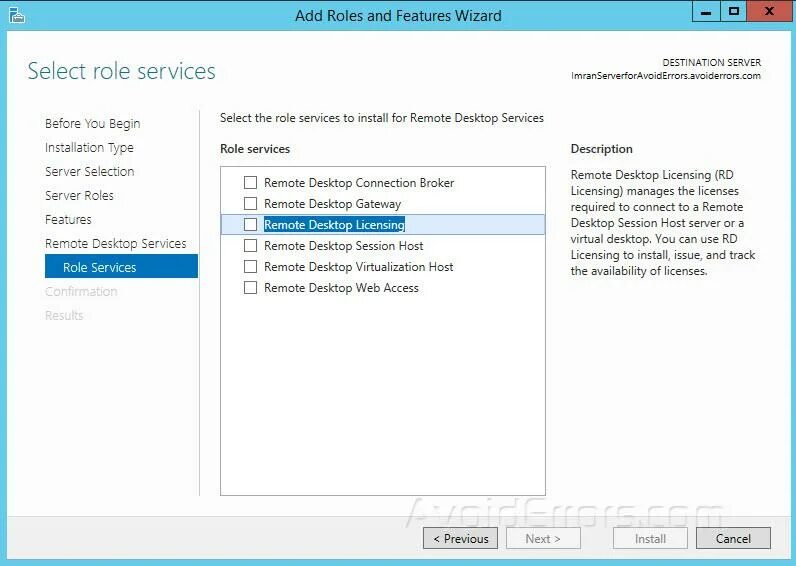Maximize the wizard window
Image resolution: width=796 pixels, height=566 pixels.
(x=733, y=12)
